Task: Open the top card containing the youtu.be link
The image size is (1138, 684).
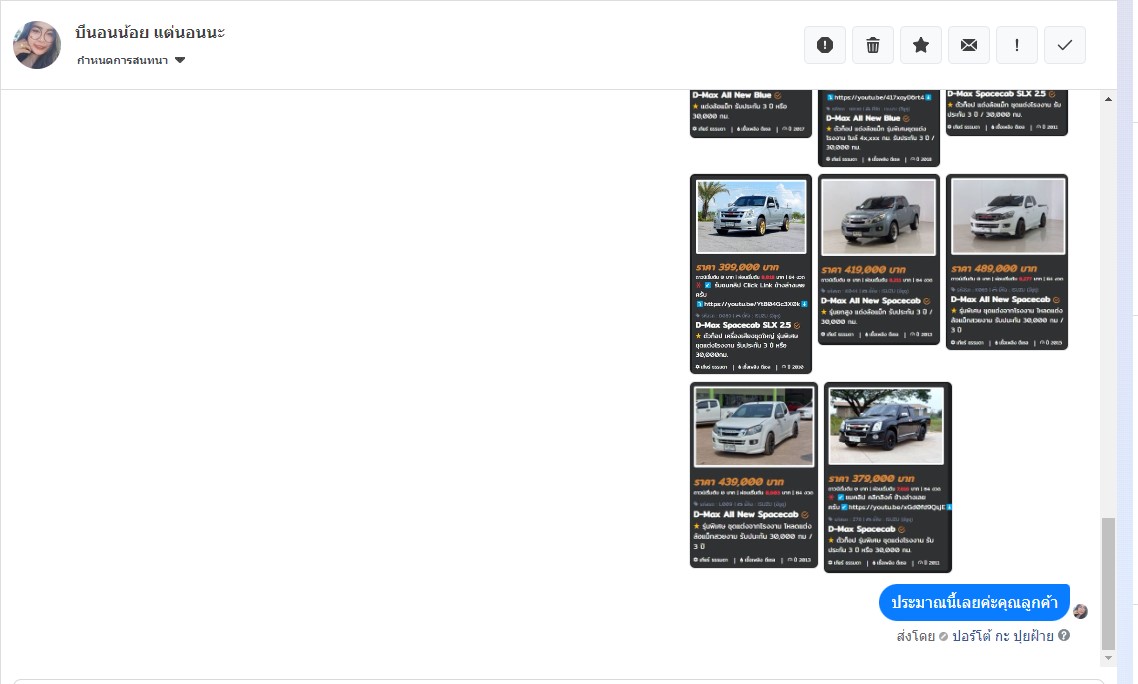Action: pyautogui.click(x=879, y=128)
